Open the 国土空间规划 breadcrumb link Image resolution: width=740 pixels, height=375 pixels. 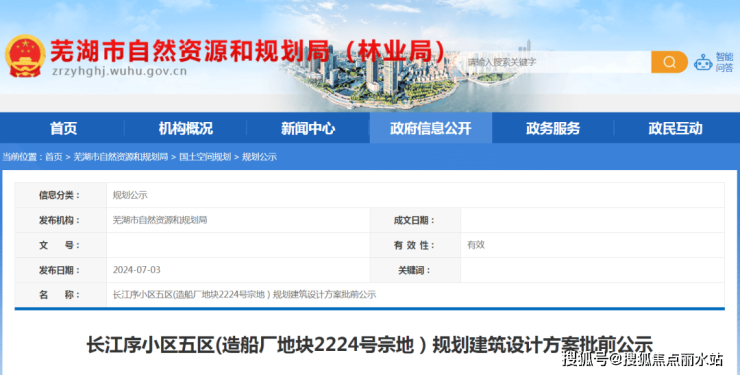(205, 157)
